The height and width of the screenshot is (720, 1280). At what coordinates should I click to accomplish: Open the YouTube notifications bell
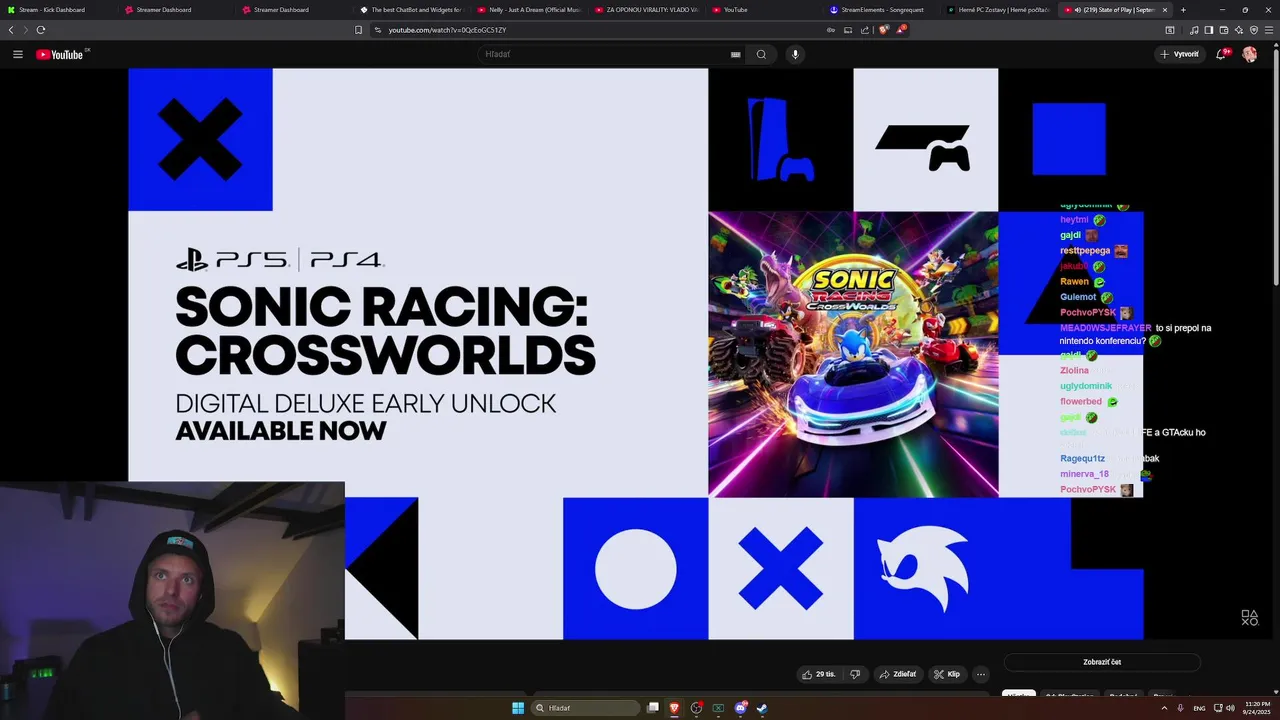1221,54
